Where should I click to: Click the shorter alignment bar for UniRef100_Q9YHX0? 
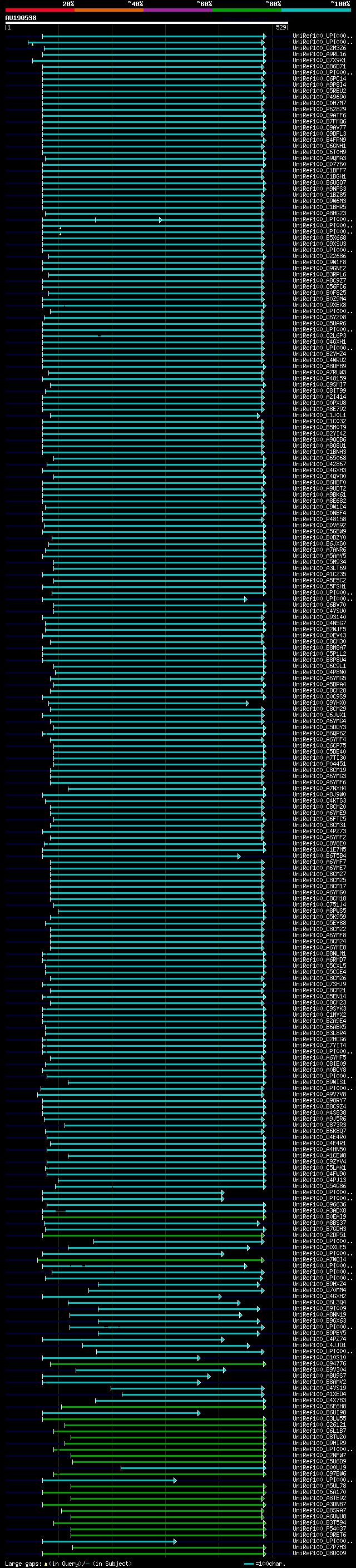[x=149, y=703]
